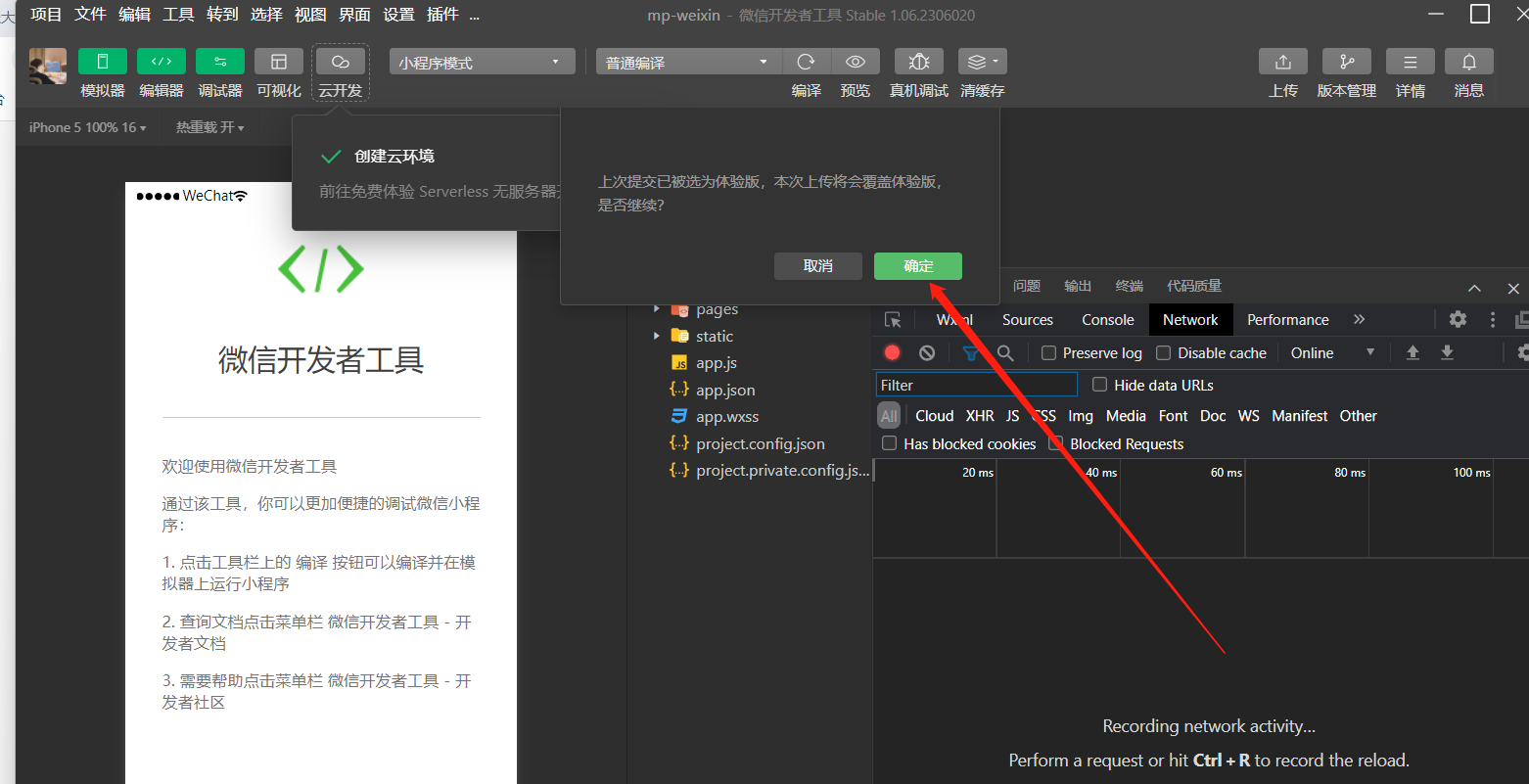Screen dimensions: 1529x784
Task: Check Hide data URLs option
Action: (1099, 385)
